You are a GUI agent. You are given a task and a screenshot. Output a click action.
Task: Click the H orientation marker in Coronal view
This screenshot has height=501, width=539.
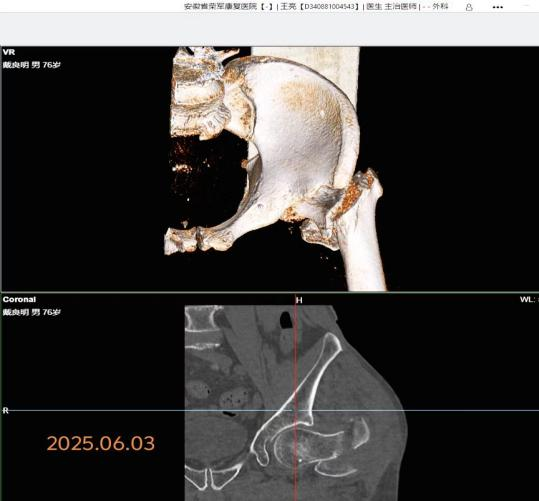tap(299, 301)
